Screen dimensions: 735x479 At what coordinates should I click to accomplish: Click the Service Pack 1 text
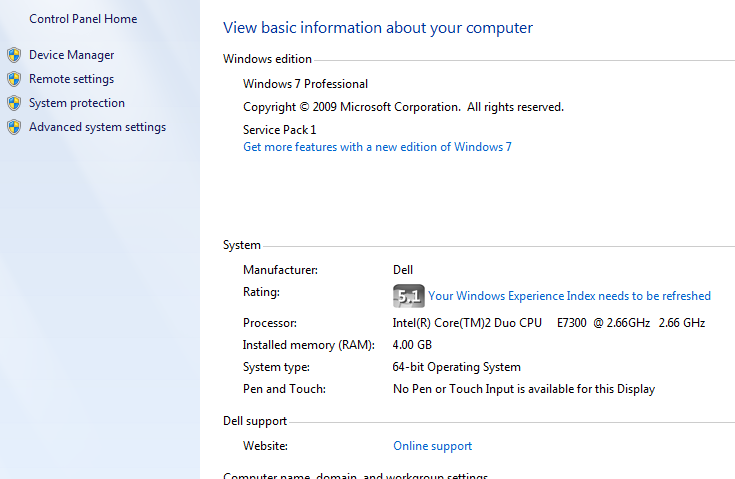[279, 130]
